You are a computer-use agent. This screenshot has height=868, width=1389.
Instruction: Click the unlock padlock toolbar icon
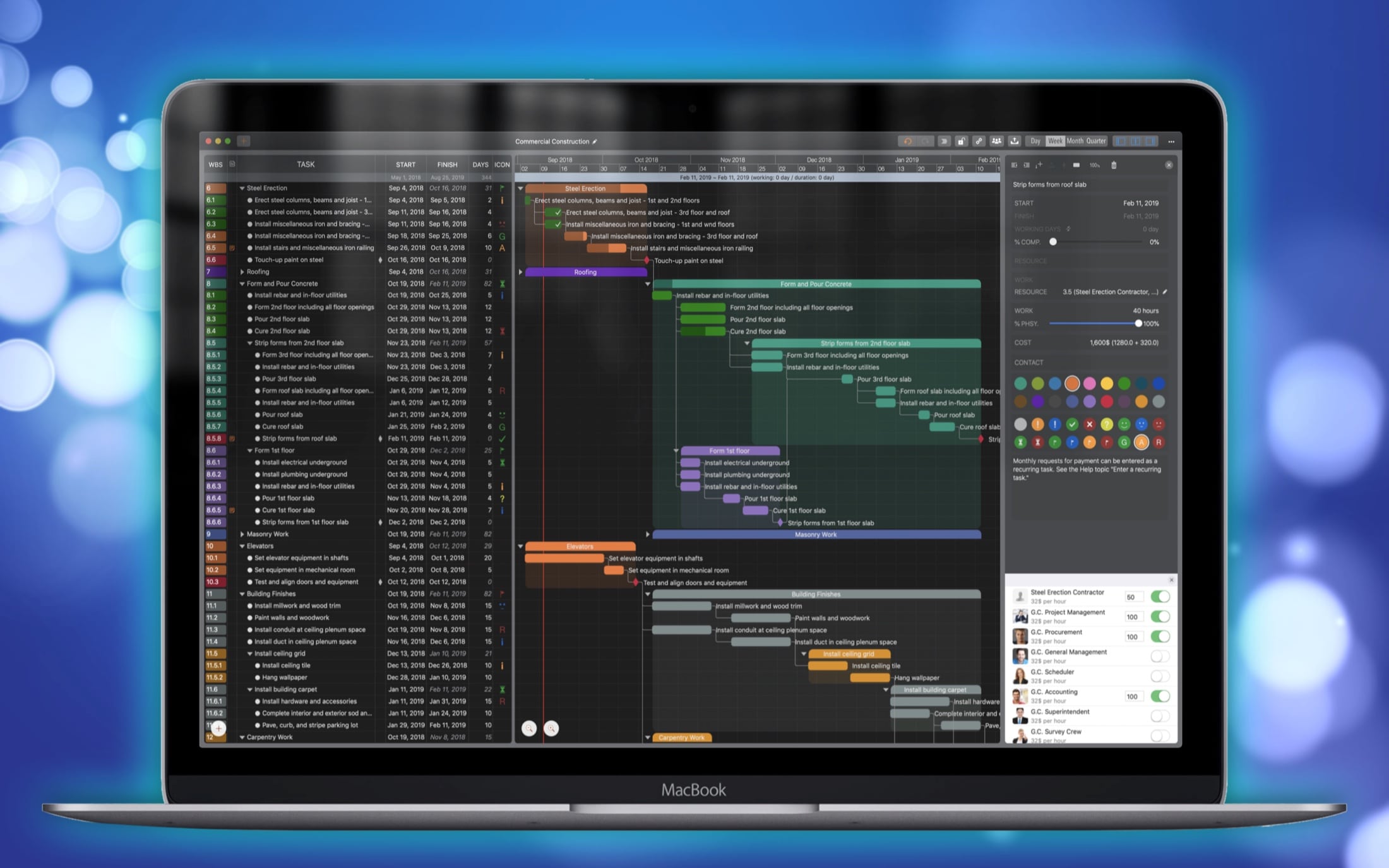[961, 141]
